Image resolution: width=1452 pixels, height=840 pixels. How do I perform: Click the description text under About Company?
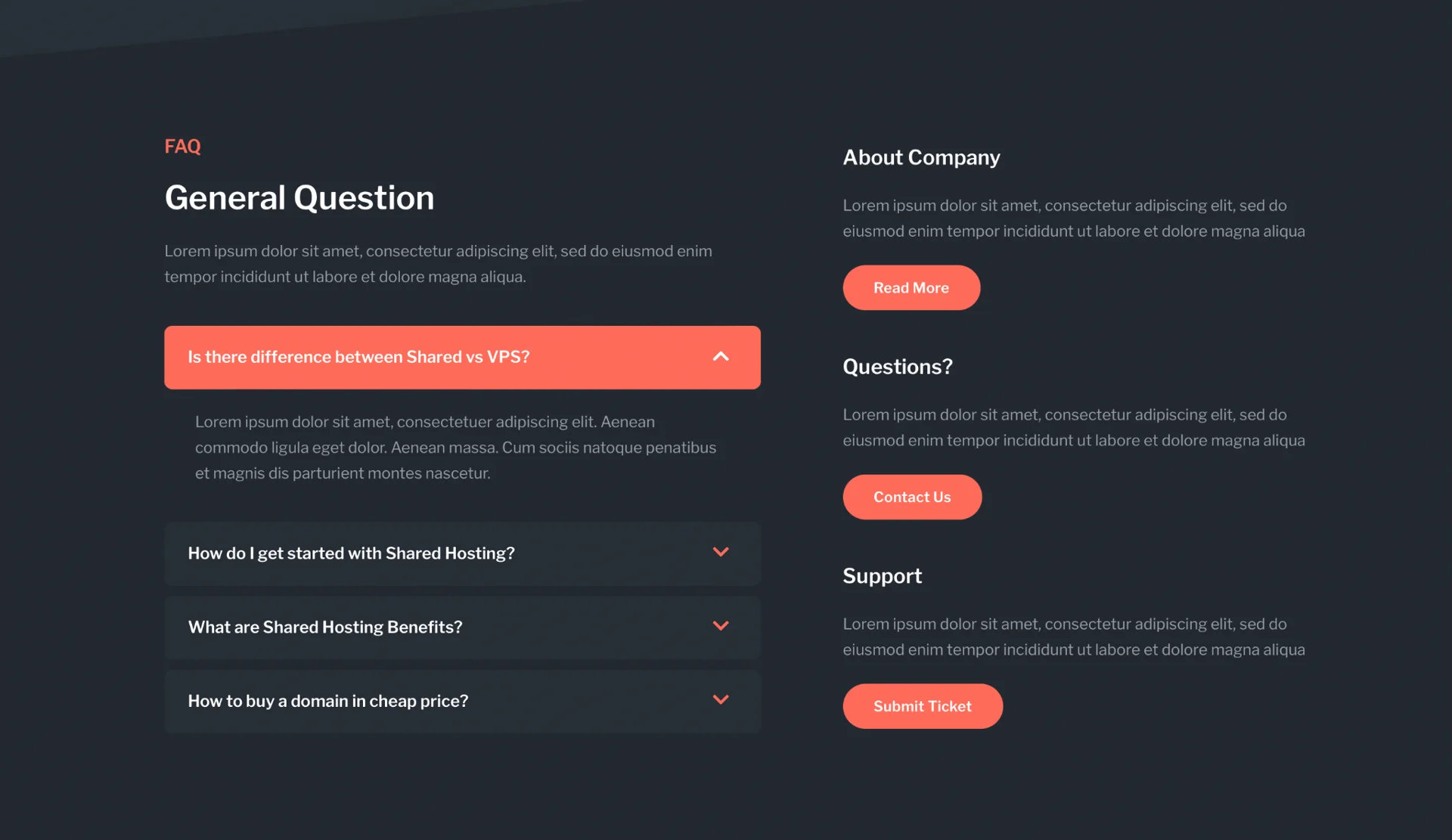coord(1074,219)
